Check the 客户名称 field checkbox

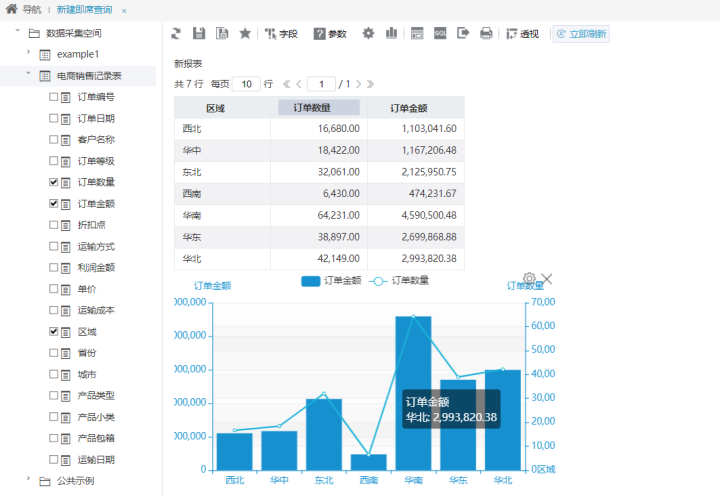tap(54, 139)
